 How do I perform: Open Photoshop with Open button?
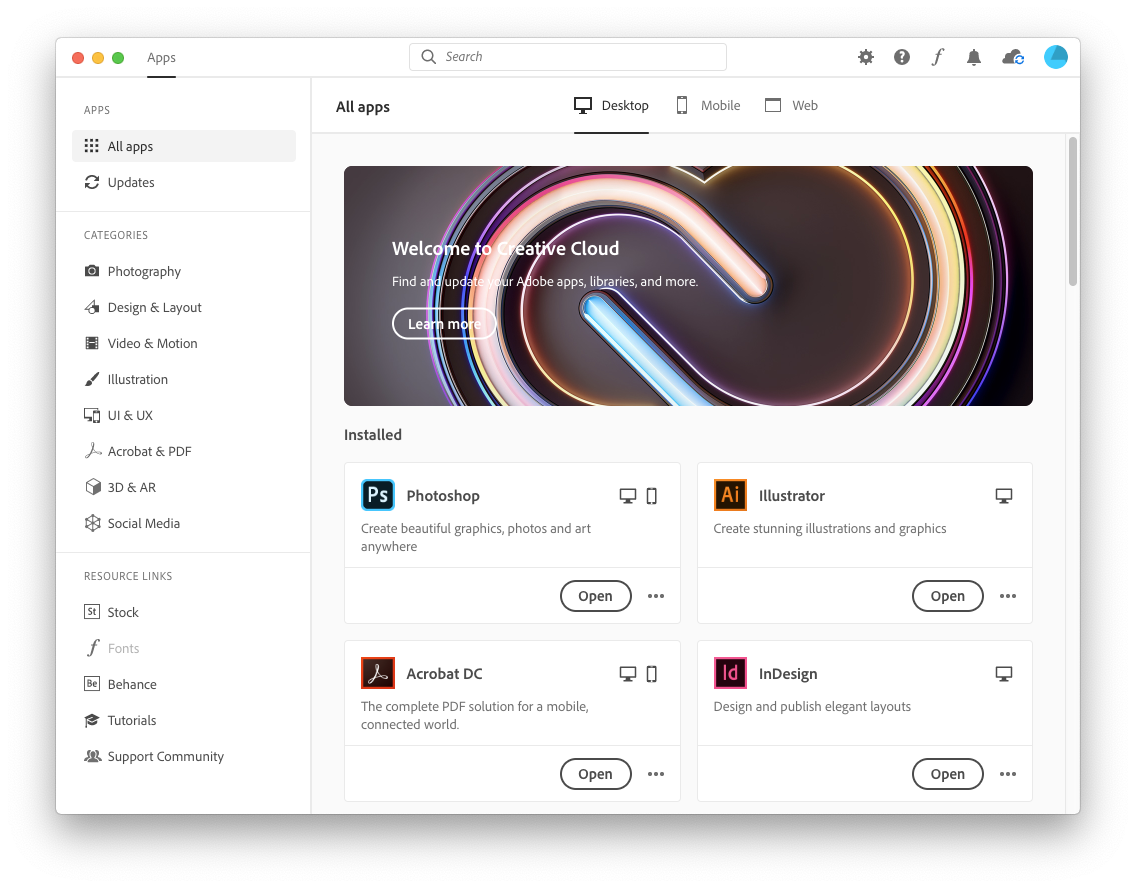[x=596, y=596]
